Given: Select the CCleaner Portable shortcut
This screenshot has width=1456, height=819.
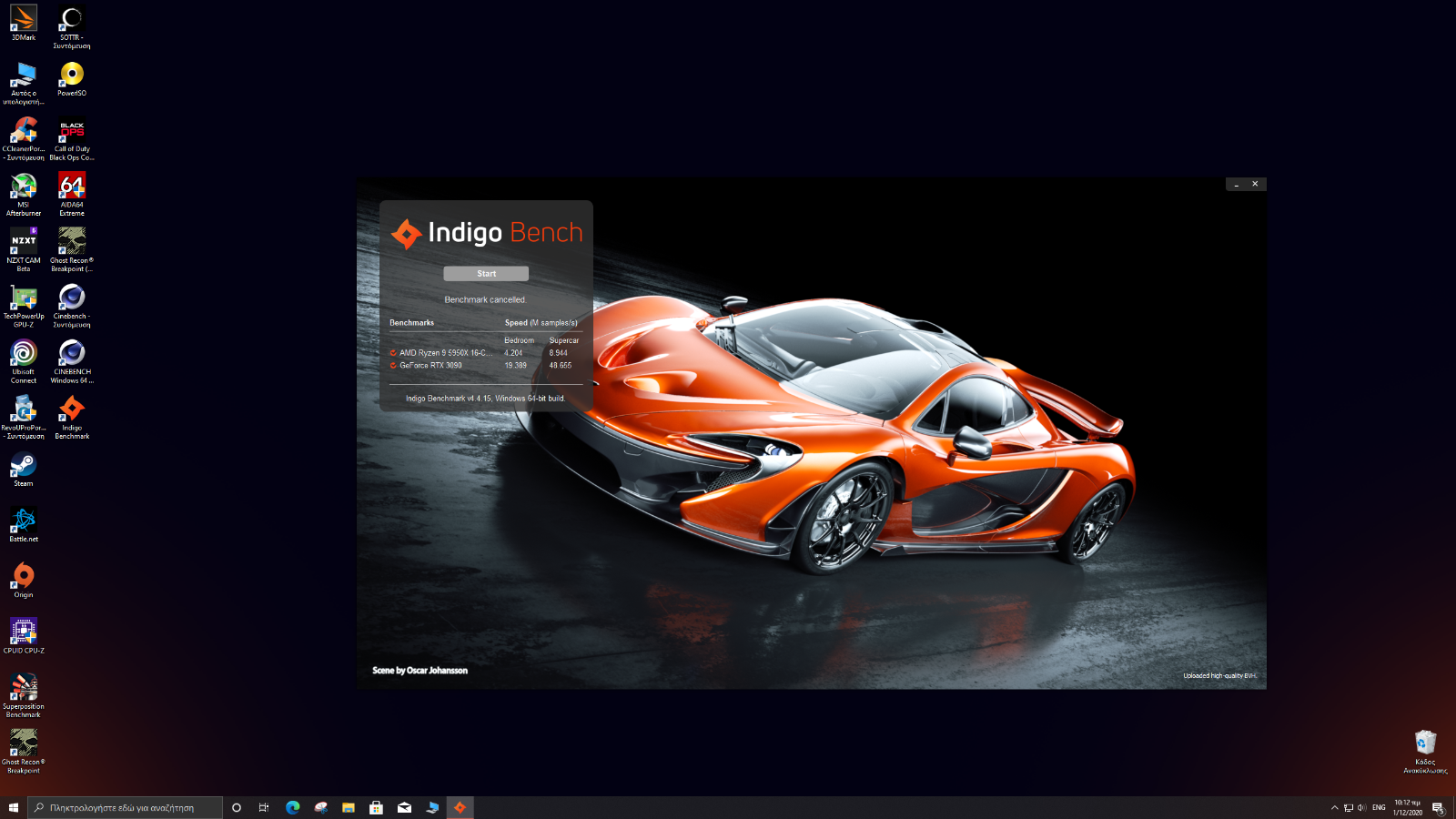Looking at the screenshot, I should pos(24,138).
